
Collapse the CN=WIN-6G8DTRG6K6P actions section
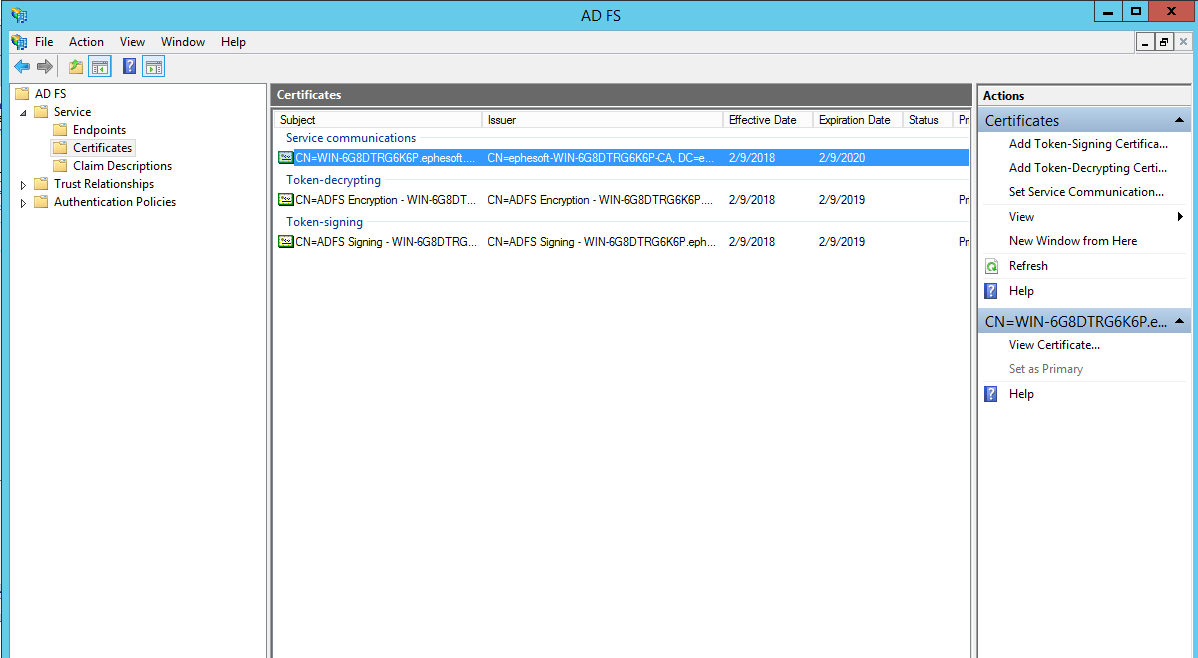click(x=1179, y=321)
